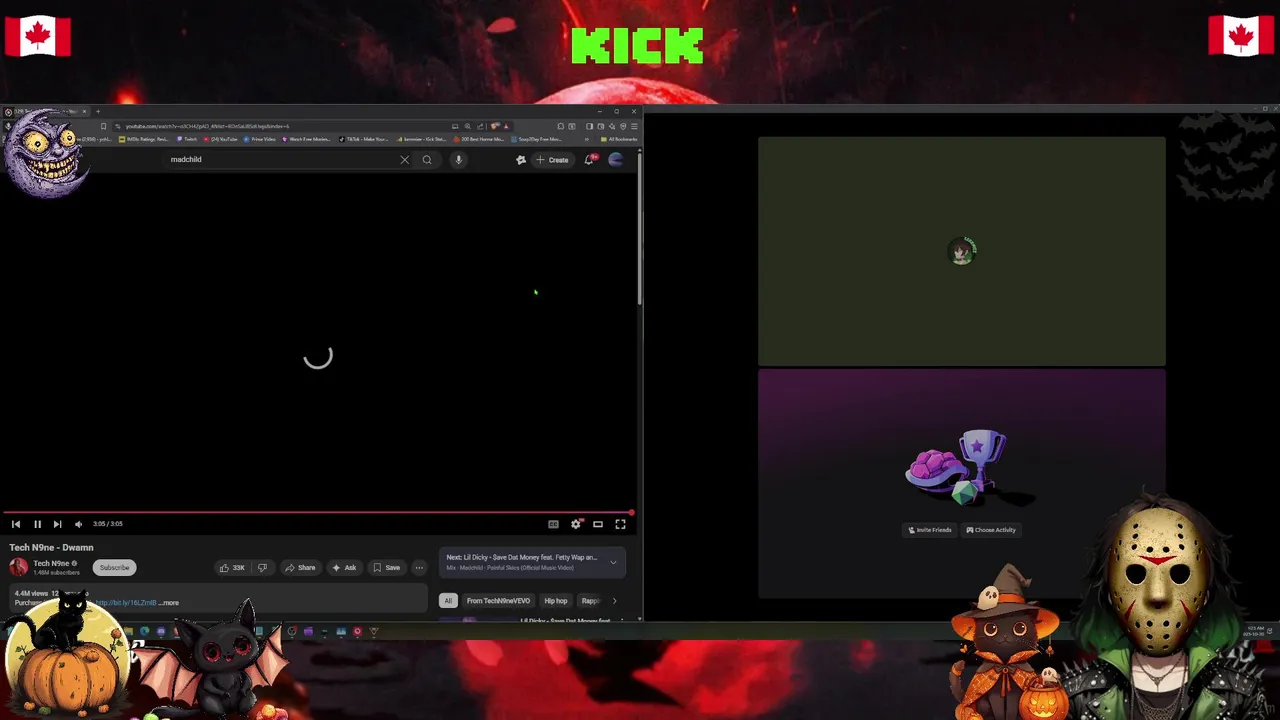Share the Dwamn video
1280x720 pixels.
(300, 568)
